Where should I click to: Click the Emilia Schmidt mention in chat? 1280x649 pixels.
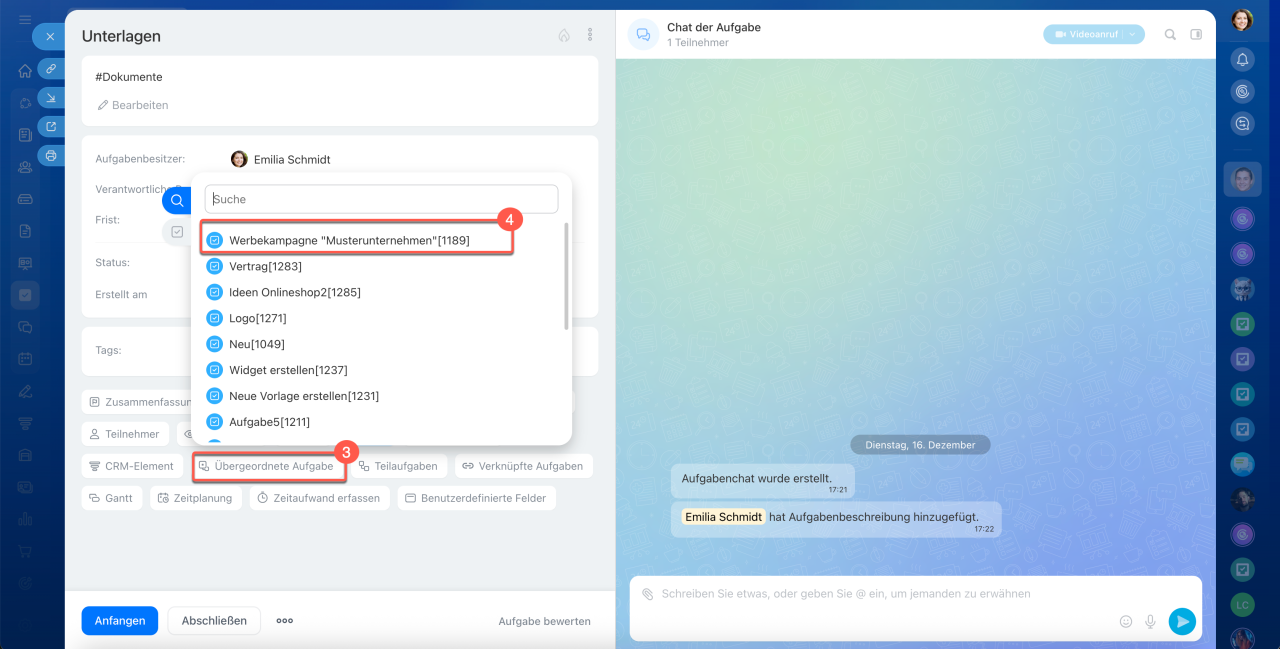click(725, 517)
